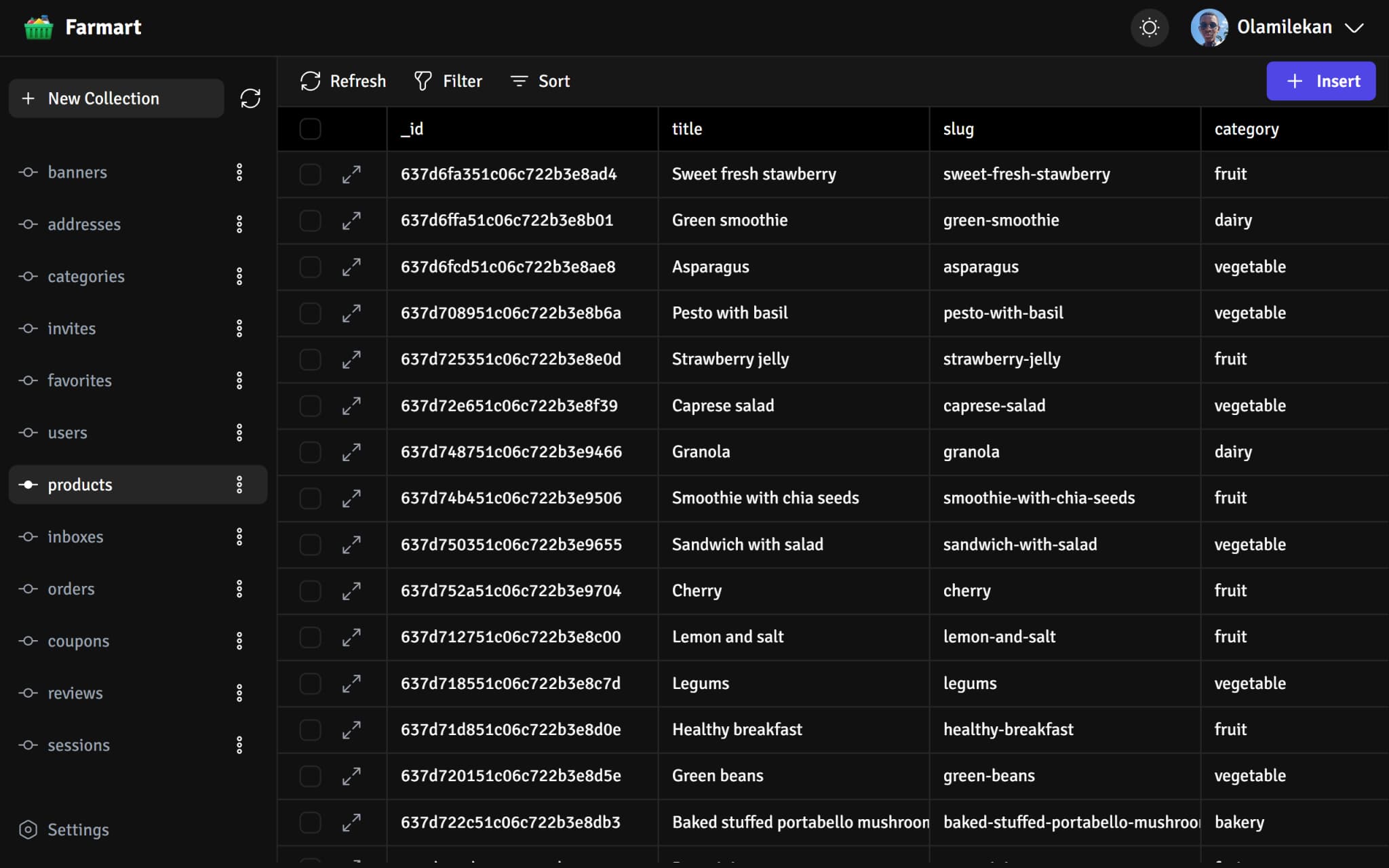Click the id 637d6fa351c06c722b3e8ad4 cell
Viewport: 1389px width, 868px height.
[522, 174]
